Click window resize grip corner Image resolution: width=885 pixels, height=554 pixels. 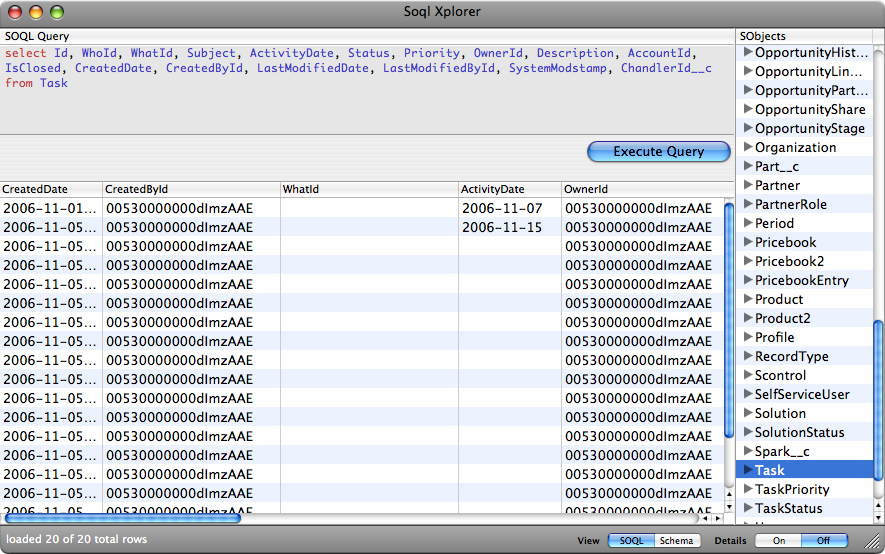point(874,542)
